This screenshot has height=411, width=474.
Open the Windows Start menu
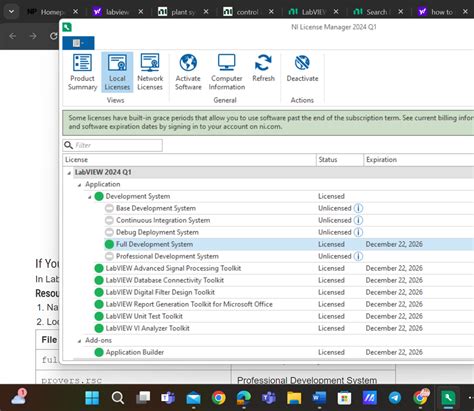(92, 398)
